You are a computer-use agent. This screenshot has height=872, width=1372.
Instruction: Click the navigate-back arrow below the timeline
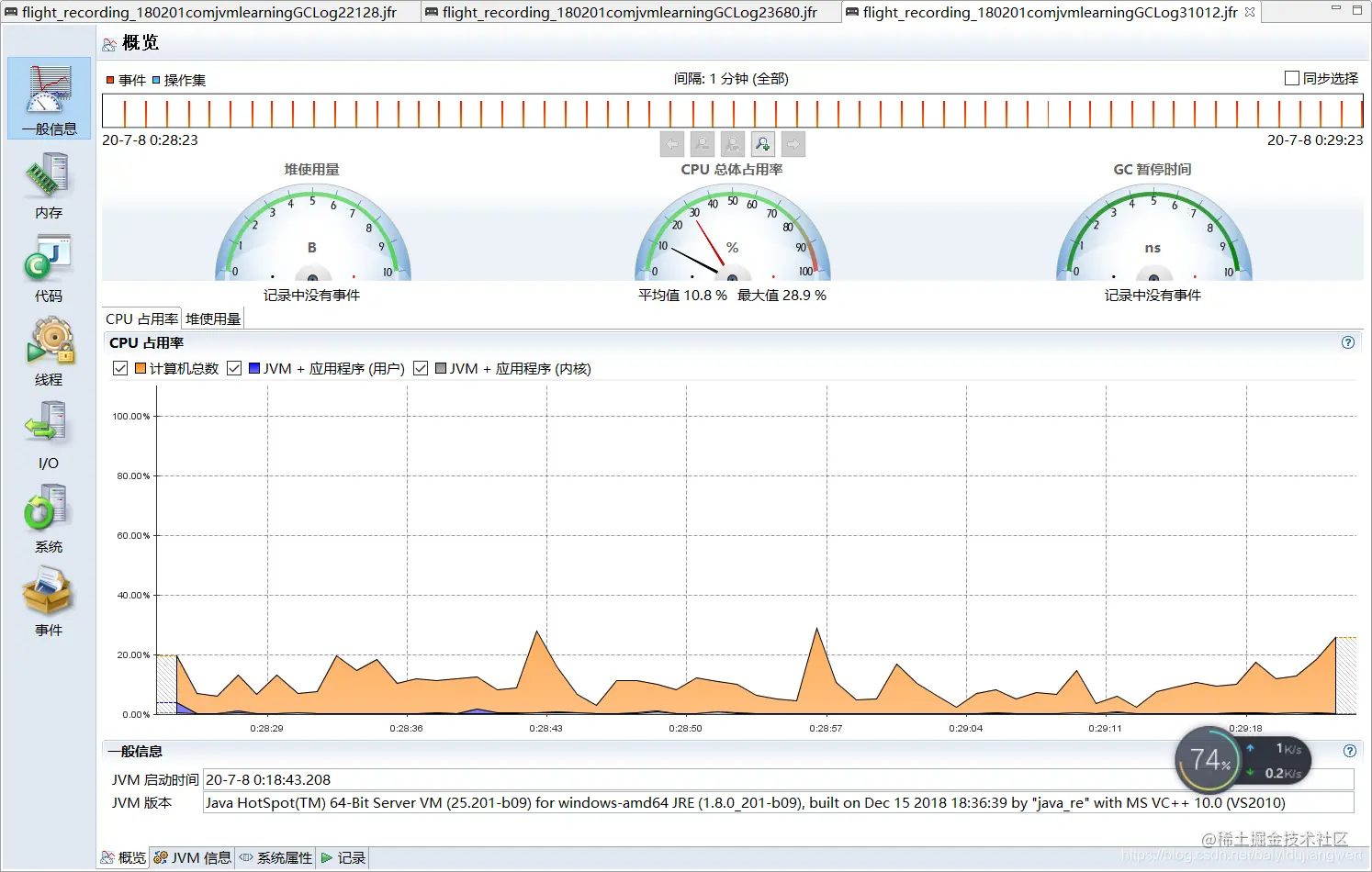click(x=671, y=144)
